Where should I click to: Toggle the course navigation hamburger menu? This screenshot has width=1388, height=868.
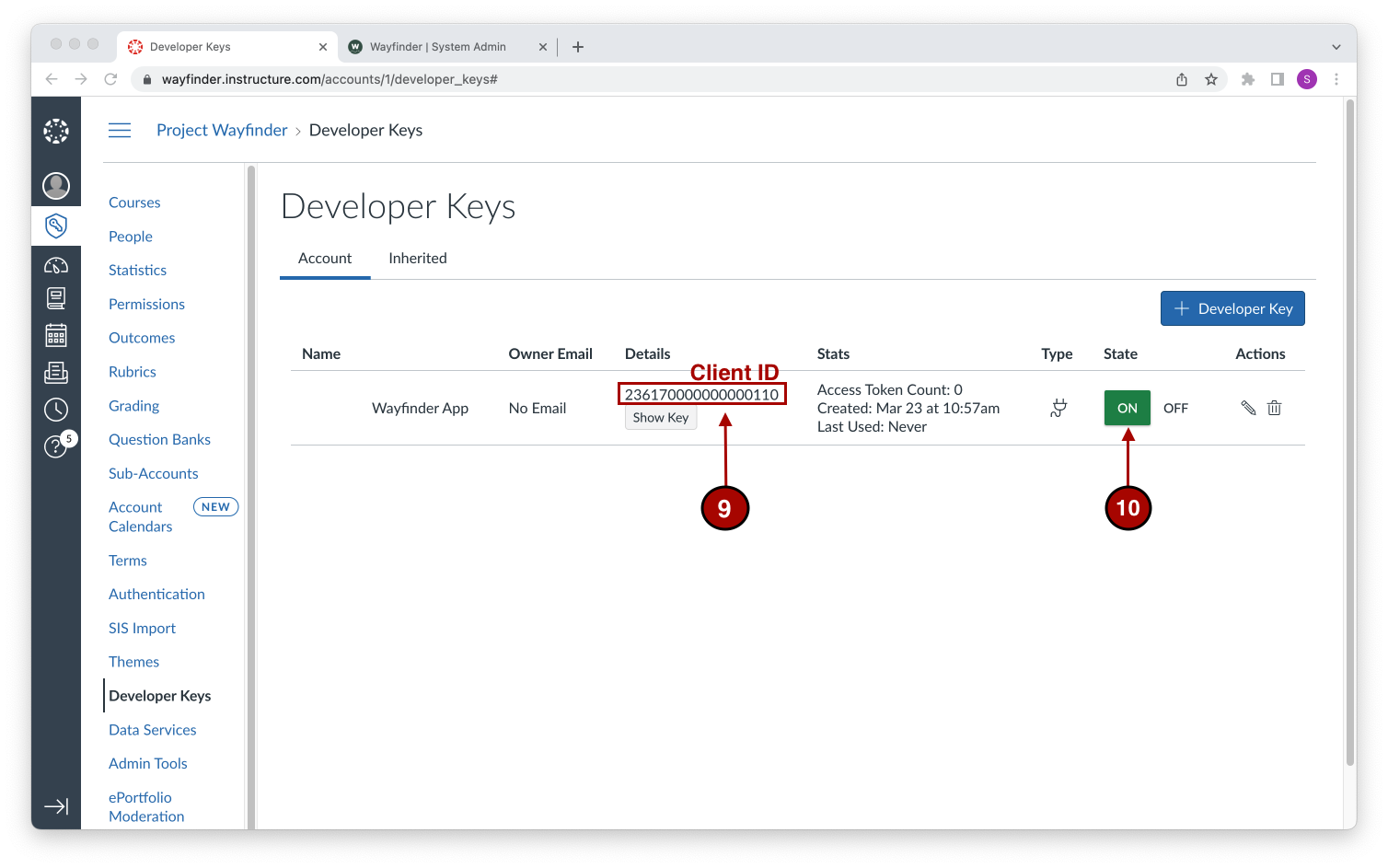pos(120,131)
